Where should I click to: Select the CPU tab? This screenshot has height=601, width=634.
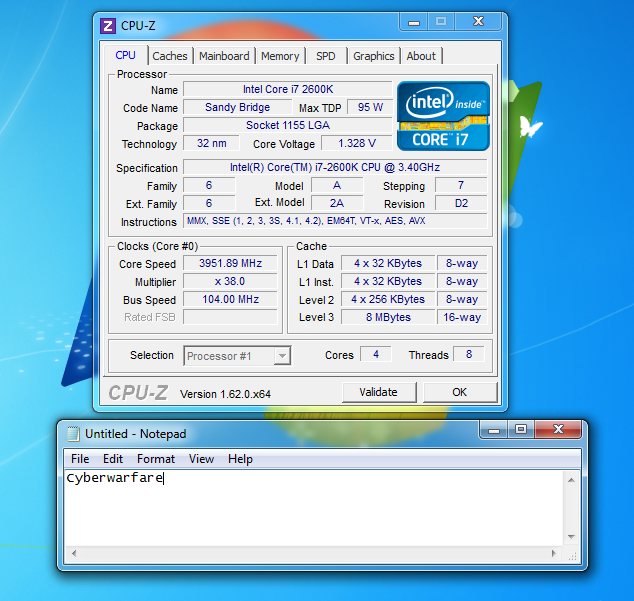pos(125,55)
